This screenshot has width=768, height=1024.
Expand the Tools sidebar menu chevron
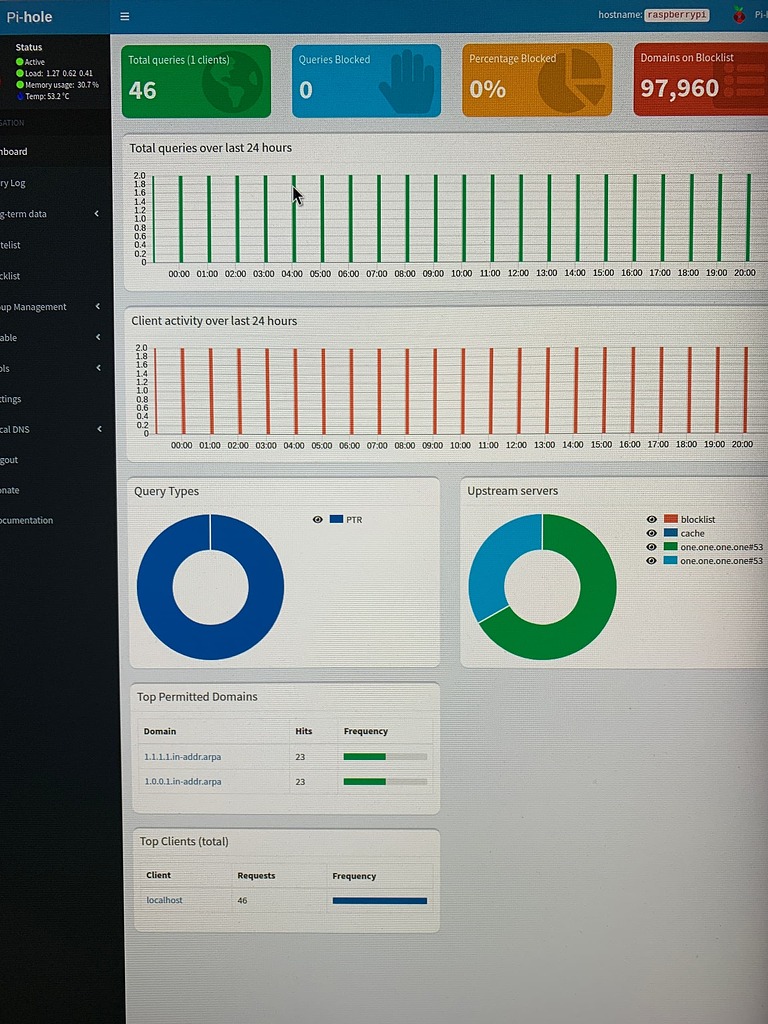pyautogui.click(x=99, y=368)
